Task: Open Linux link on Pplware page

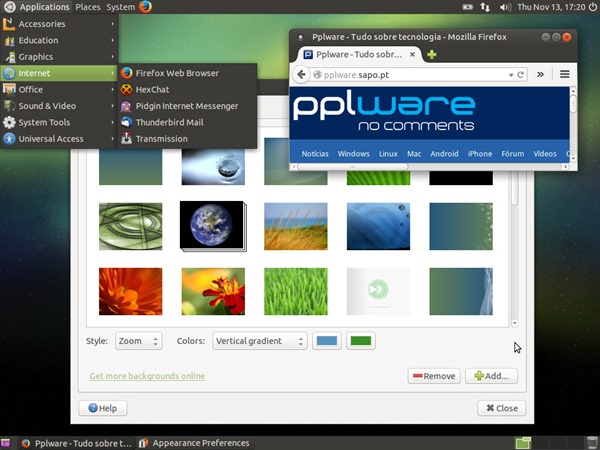Action: 388,154
